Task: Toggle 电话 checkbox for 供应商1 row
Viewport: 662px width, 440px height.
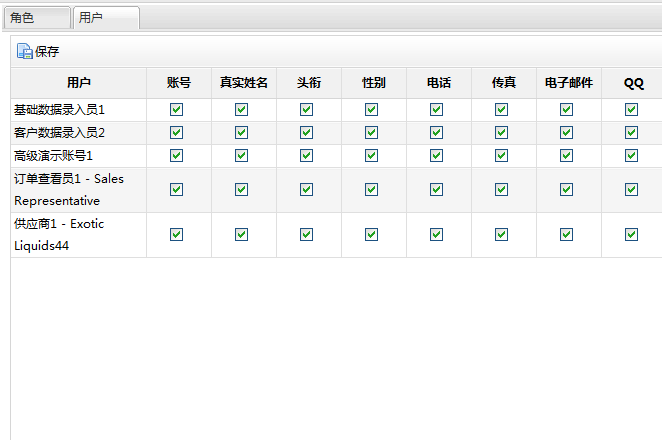Action: [437, 234]
